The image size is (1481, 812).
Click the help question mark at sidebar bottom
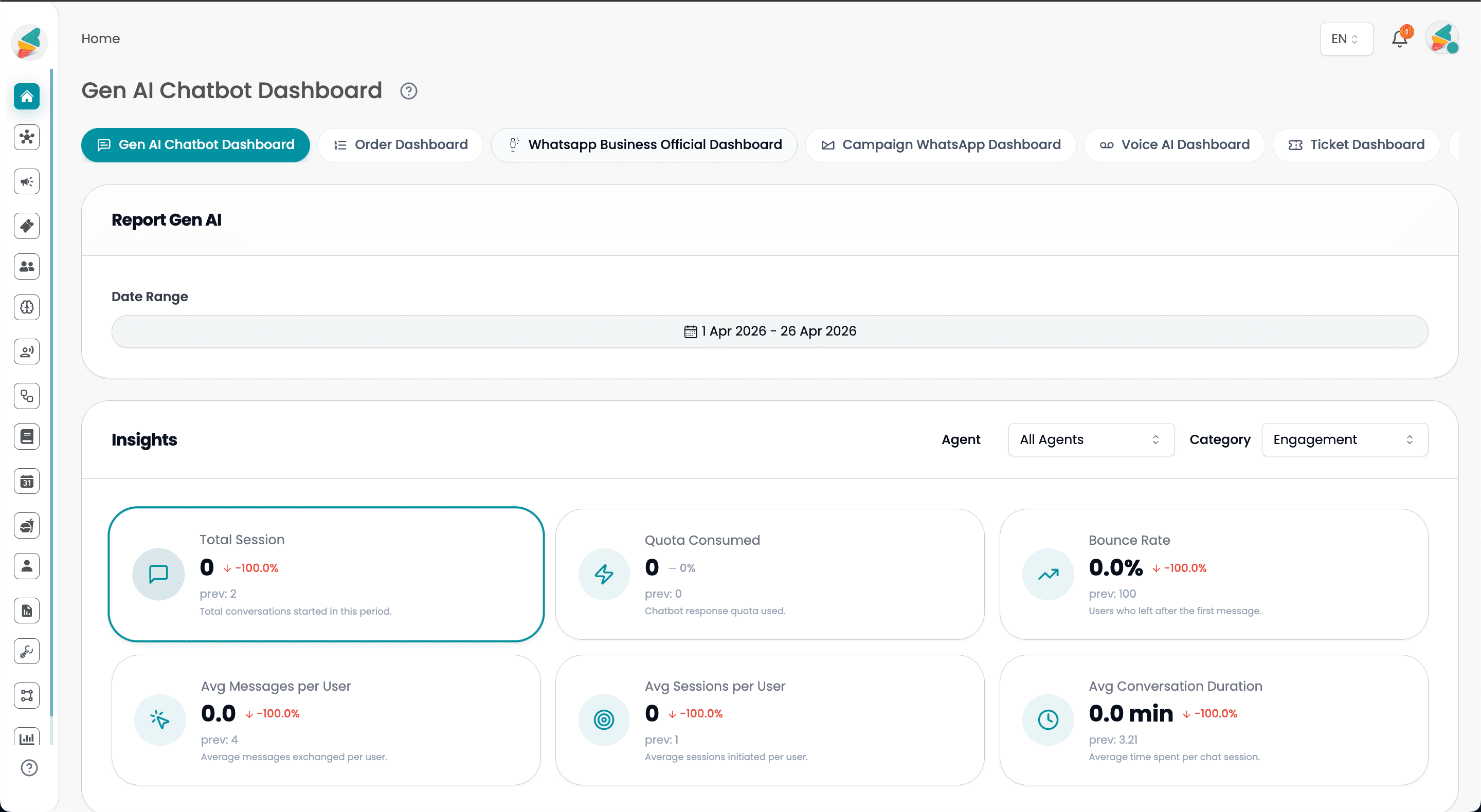click(29, 768)
